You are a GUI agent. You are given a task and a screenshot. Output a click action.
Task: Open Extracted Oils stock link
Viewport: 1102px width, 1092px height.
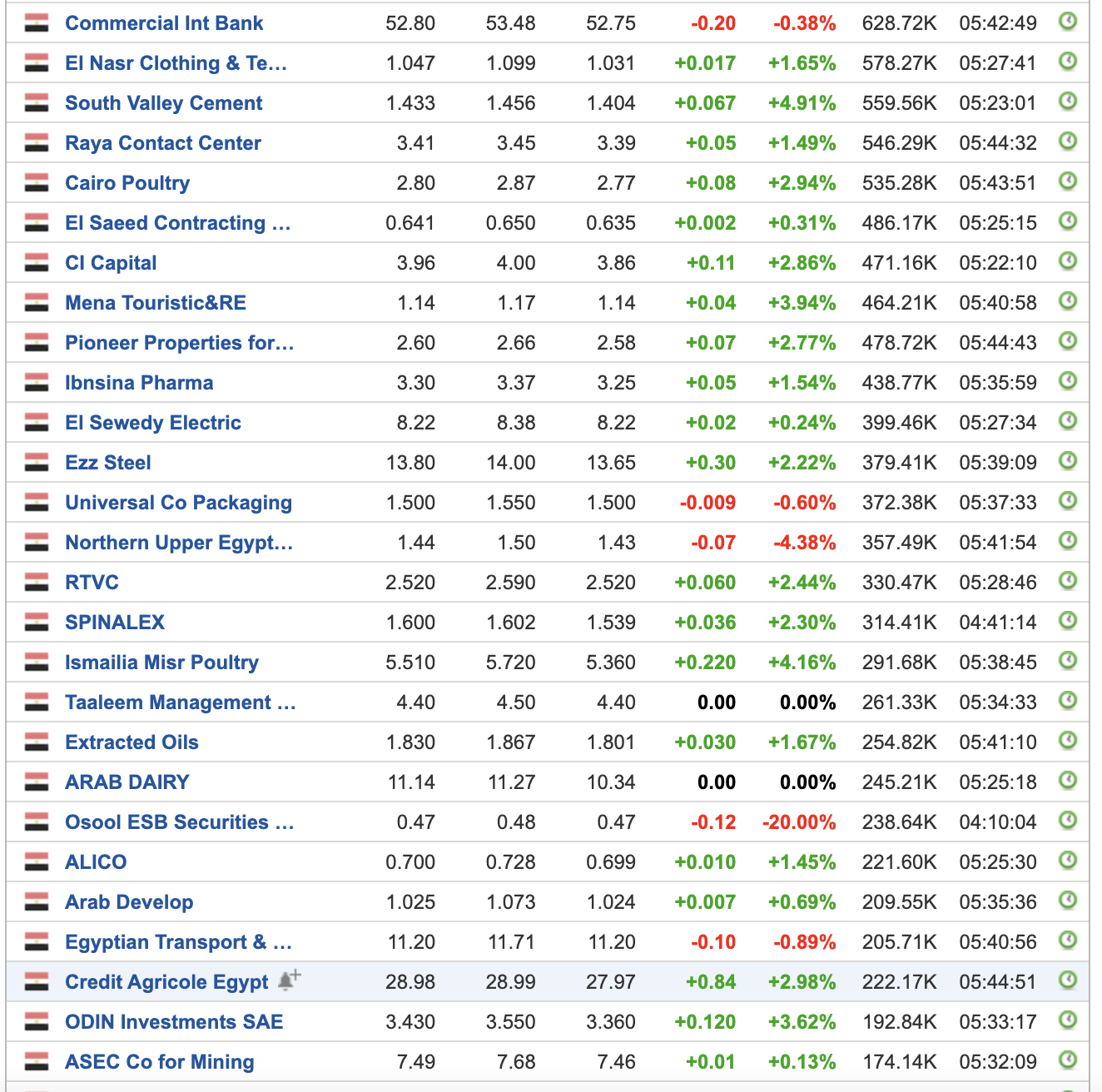132,742
